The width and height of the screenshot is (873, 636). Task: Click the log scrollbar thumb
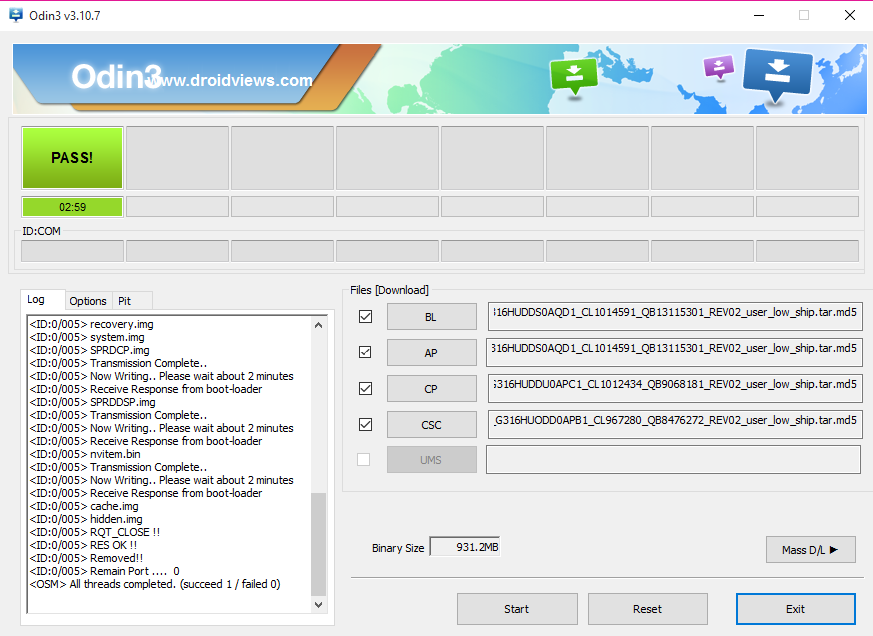tap(318, 544)
